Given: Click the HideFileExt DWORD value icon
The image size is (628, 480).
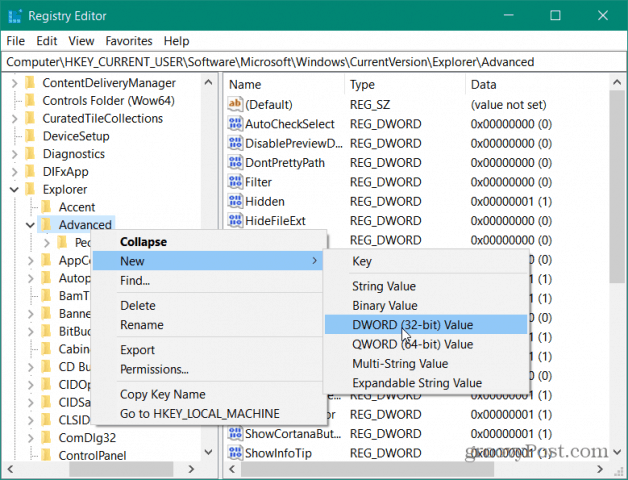Looking at the screenshot, I should [x=235, y=220].
